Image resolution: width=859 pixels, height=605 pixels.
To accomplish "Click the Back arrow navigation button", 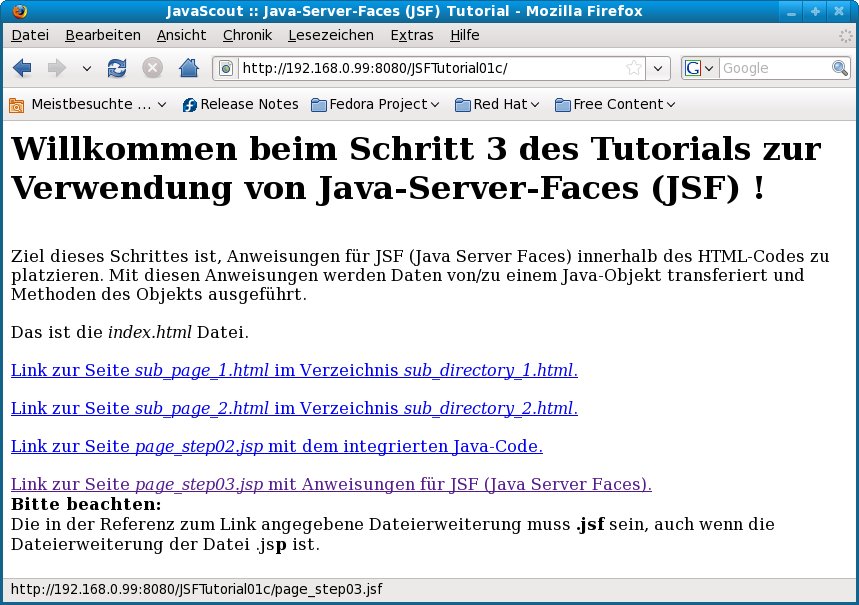I will (x=23, y=68).
